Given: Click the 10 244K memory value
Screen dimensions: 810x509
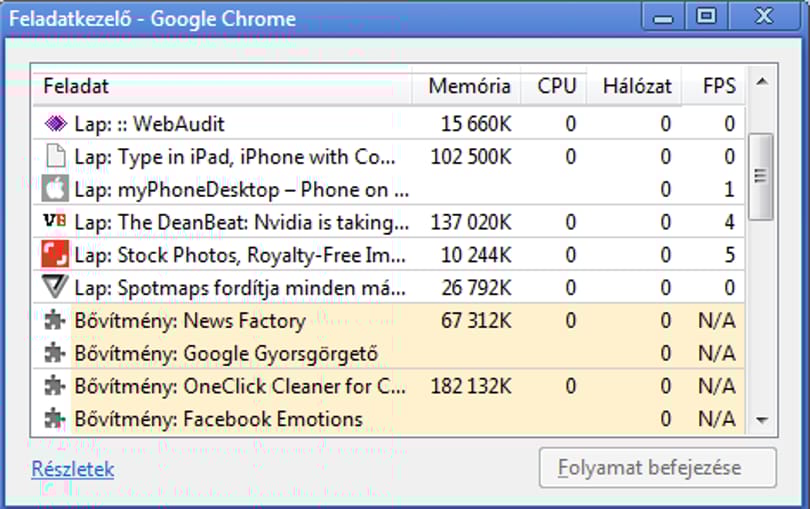Looking at the screenshot, I should (476, 255).
